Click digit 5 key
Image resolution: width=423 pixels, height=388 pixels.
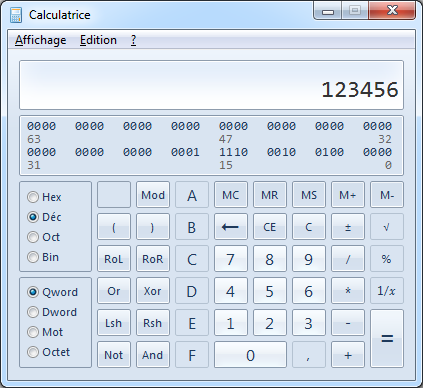coord(270,291)
